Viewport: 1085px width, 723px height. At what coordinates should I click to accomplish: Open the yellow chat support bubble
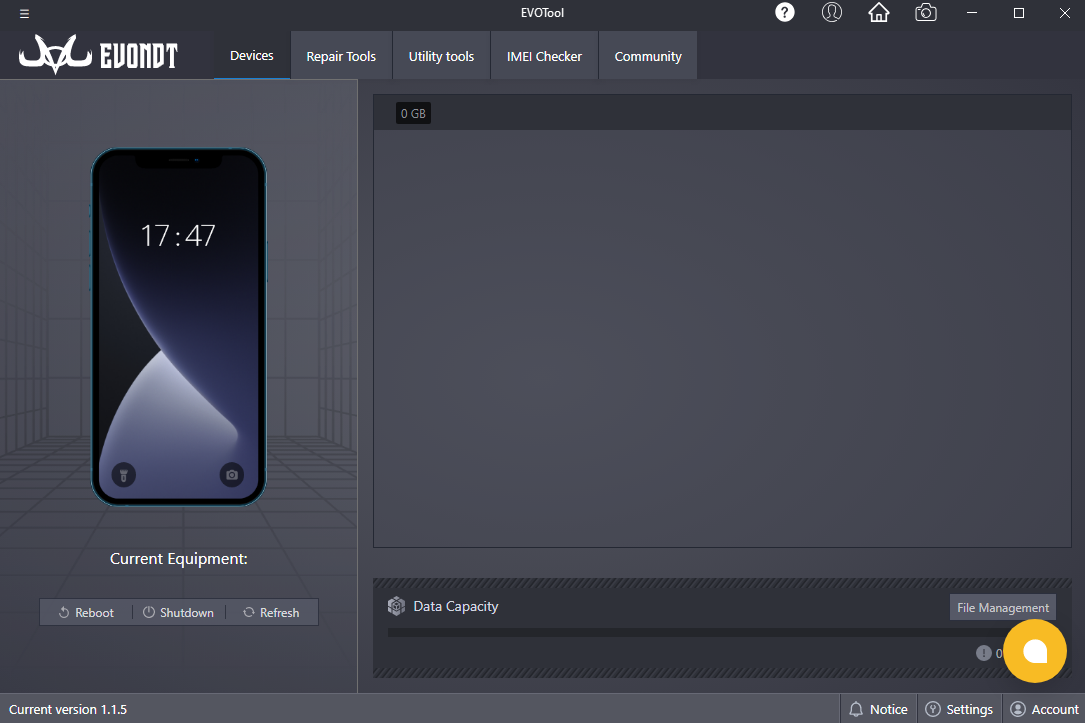pyautogui.click(x=1035, y=651)
